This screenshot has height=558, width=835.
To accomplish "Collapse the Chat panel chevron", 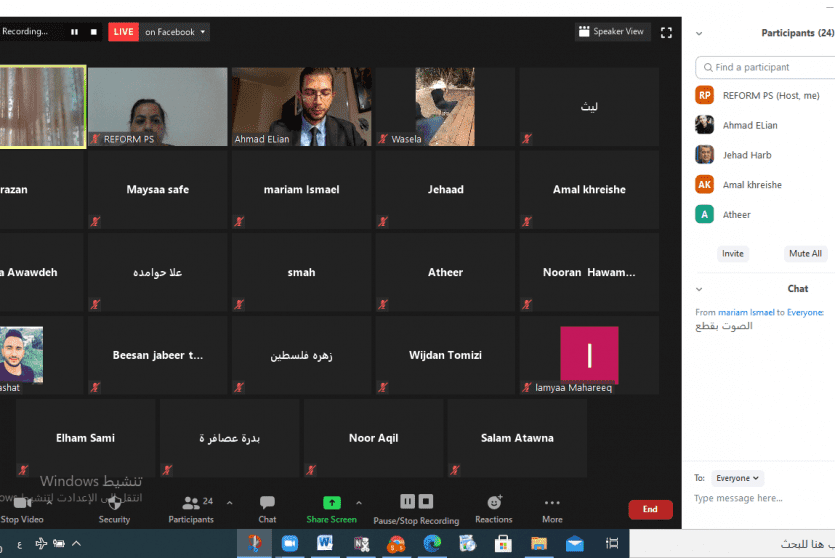I will coord(699,289).
